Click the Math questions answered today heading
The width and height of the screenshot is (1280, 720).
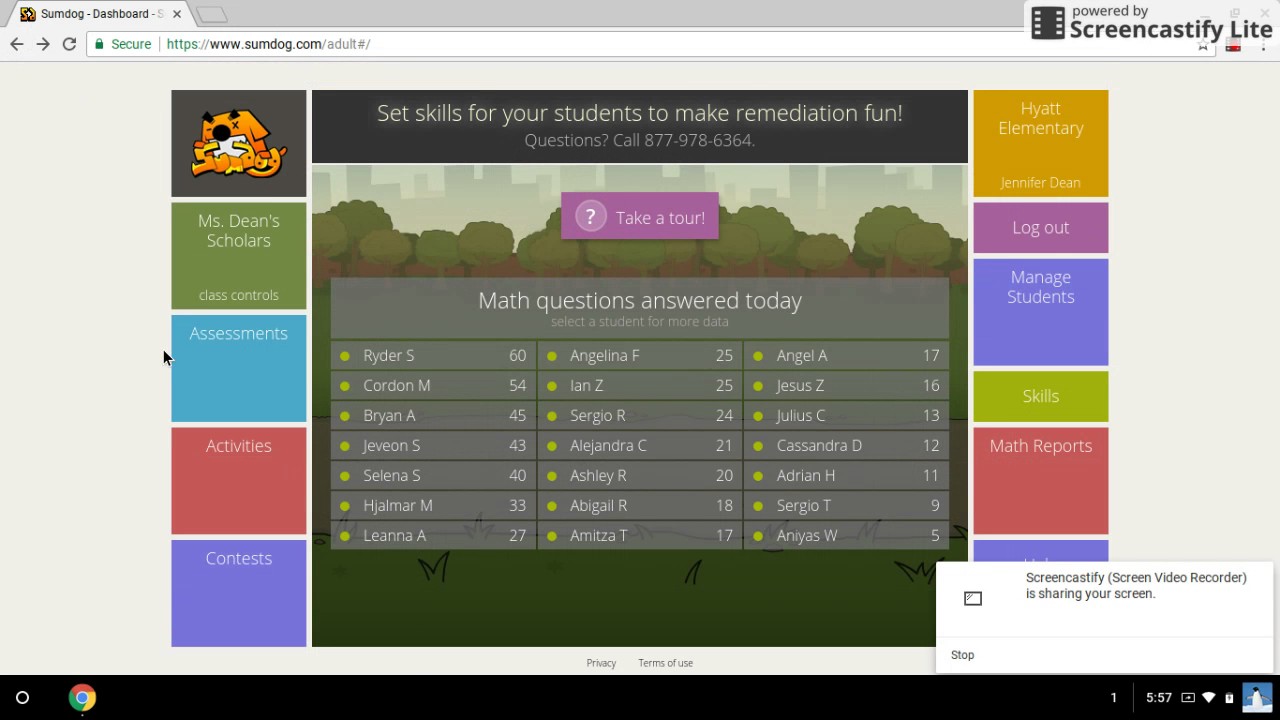coord(640,300)
